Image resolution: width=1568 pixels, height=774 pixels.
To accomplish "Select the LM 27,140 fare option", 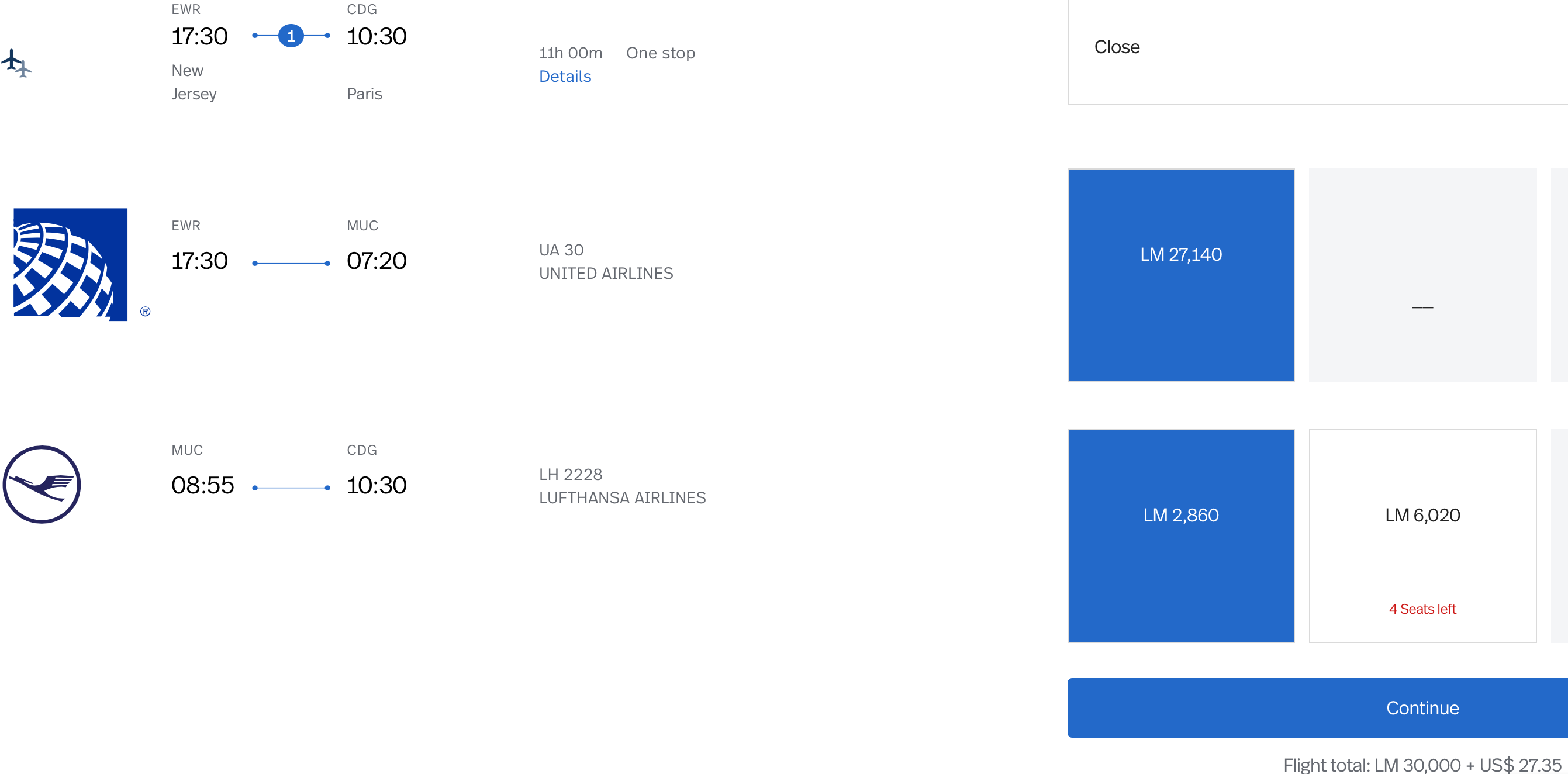I will click(x=1180, y=275).
